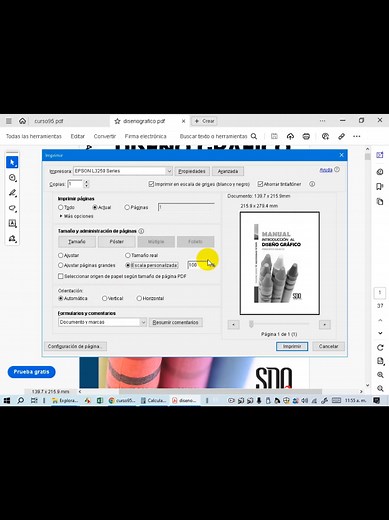Screen dimensions: 389x520
Task: Click the Crear new tab button
Action: (204, 121)
